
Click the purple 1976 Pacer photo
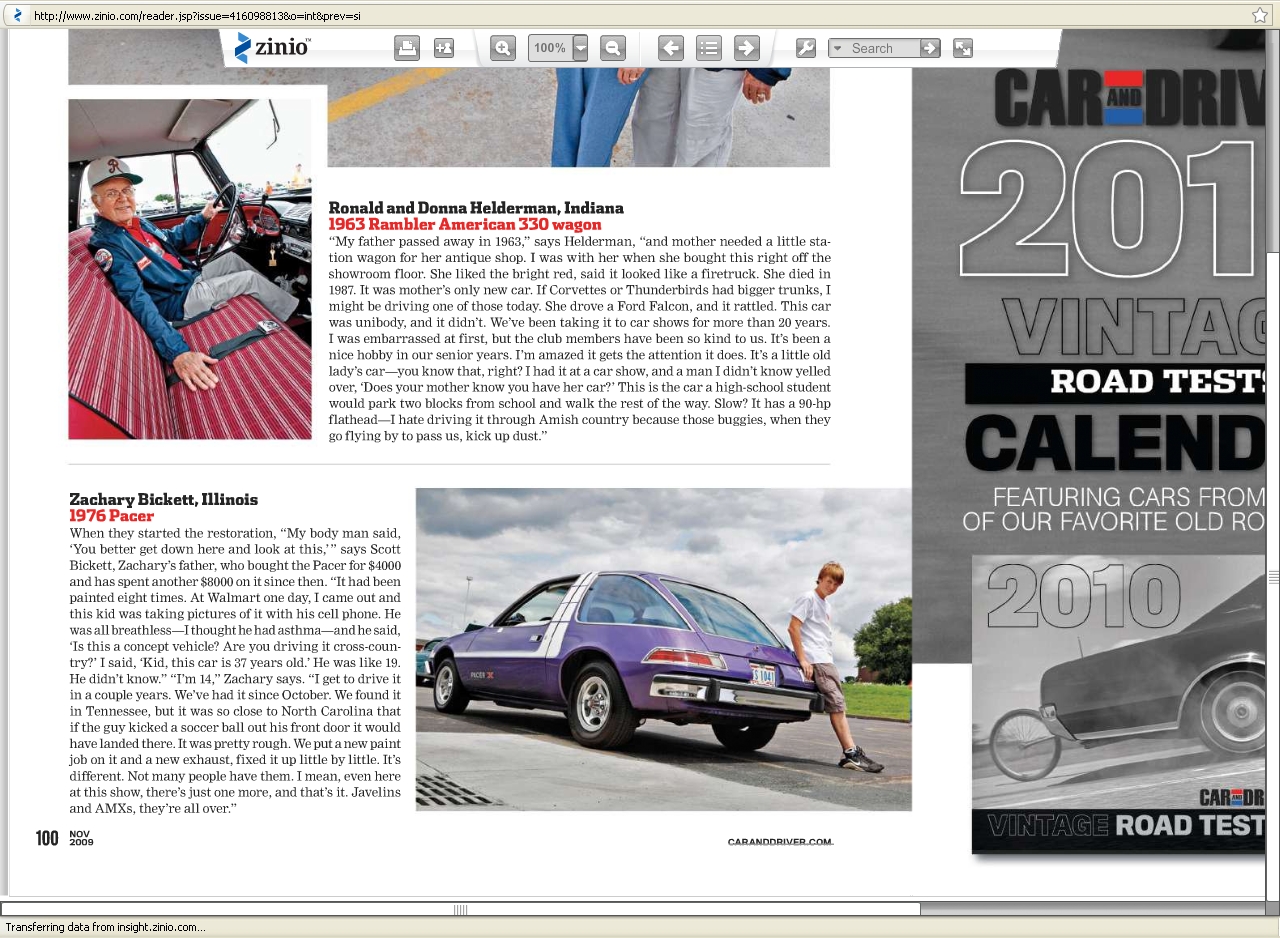point(664,649)
